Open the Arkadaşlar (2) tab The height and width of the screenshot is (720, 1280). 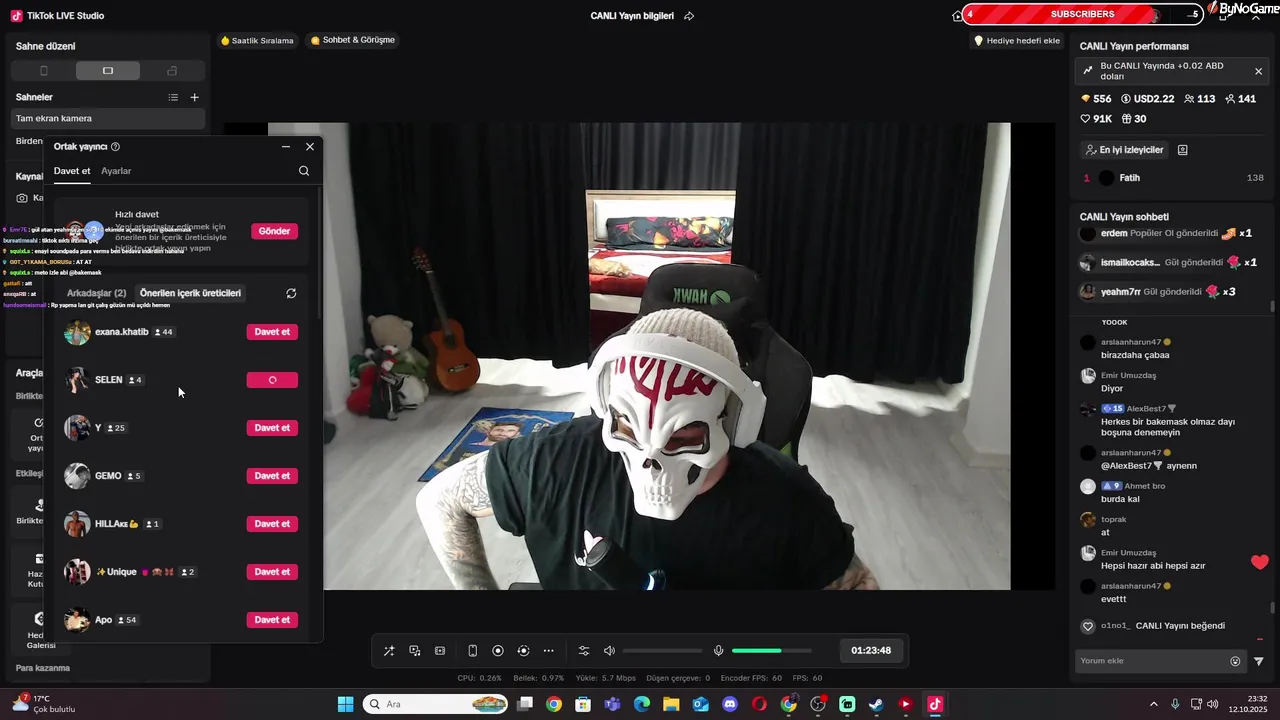(x=96, y=293)
